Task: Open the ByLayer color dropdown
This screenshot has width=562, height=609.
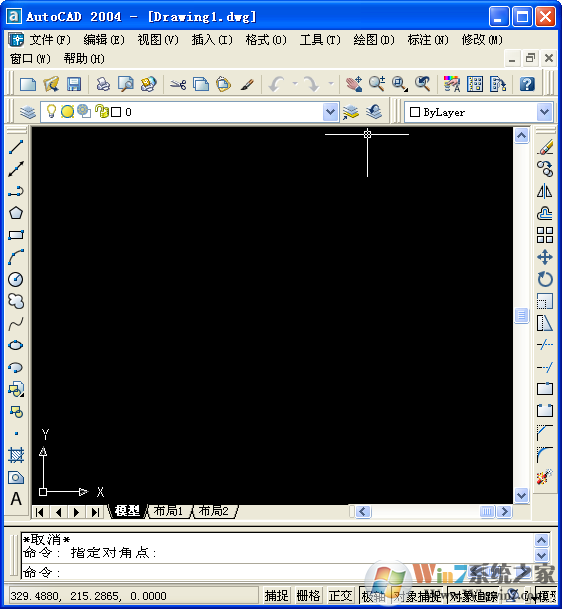Action: tap(545, 112)
